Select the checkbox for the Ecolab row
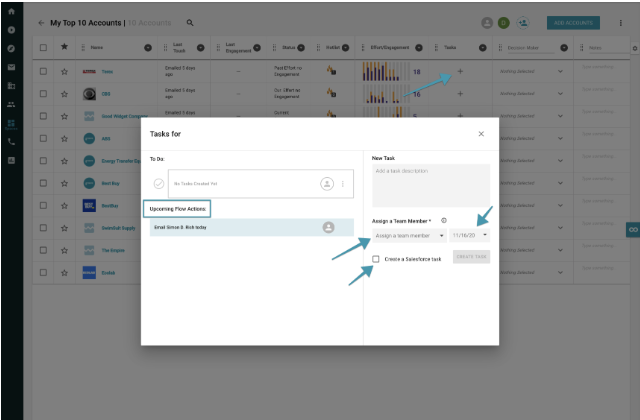 pyautogui.click(x=43, y=272)
